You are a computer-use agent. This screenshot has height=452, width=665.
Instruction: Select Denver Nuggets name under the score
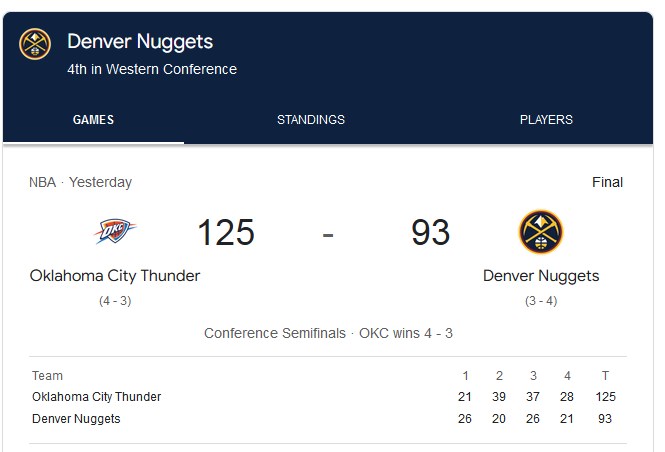pos(541,276)
